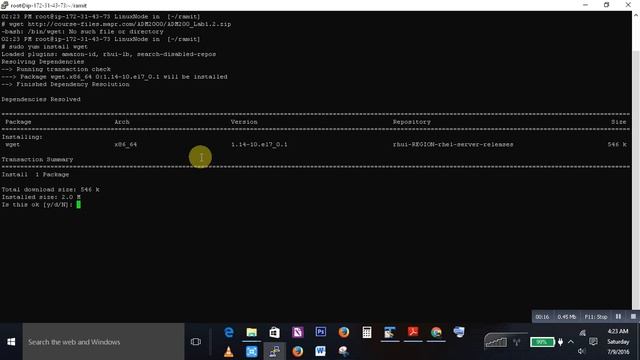Screen dimensions: 640x360
Task: Open Microsoft Word from the taskbar
Action: click(x=320, y=351)
